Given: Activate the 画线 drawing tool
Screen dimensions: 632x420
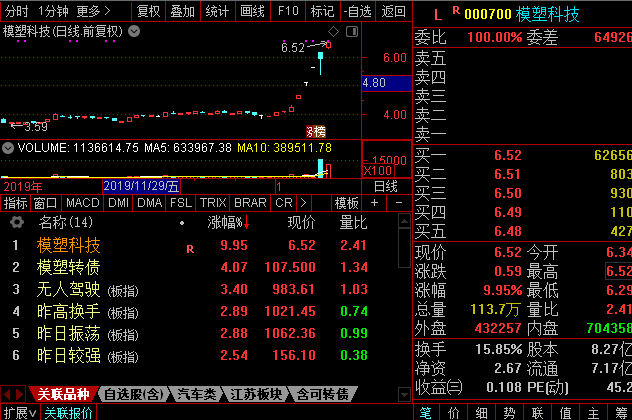Looking at the screenshot, I should (x=252, y=11).
